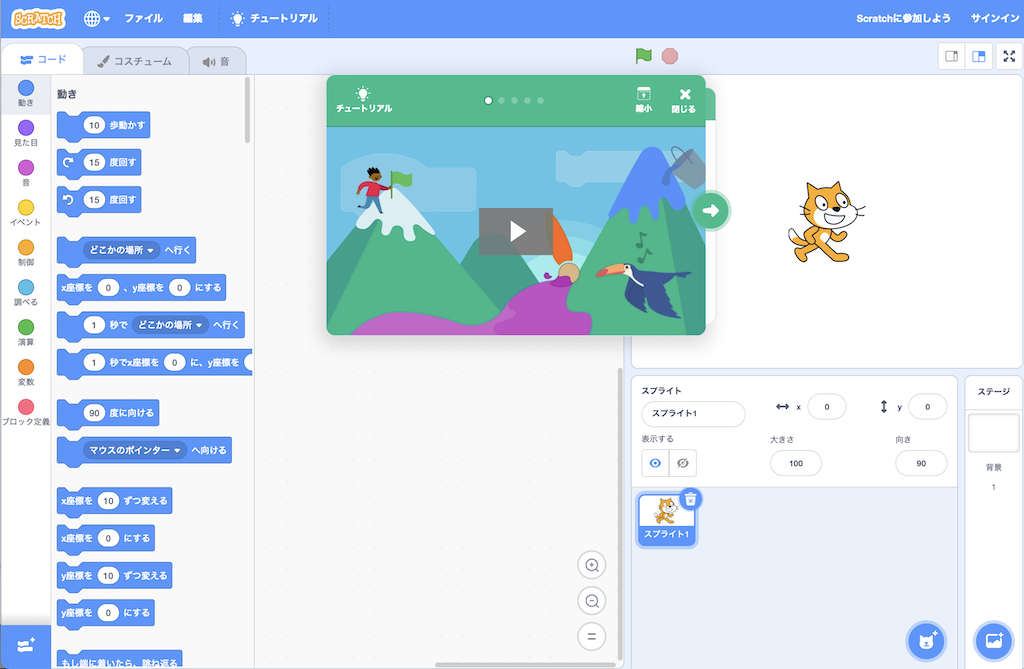Open the choose a sprite button
This screenshot has width=1024, height=669.
926,641
